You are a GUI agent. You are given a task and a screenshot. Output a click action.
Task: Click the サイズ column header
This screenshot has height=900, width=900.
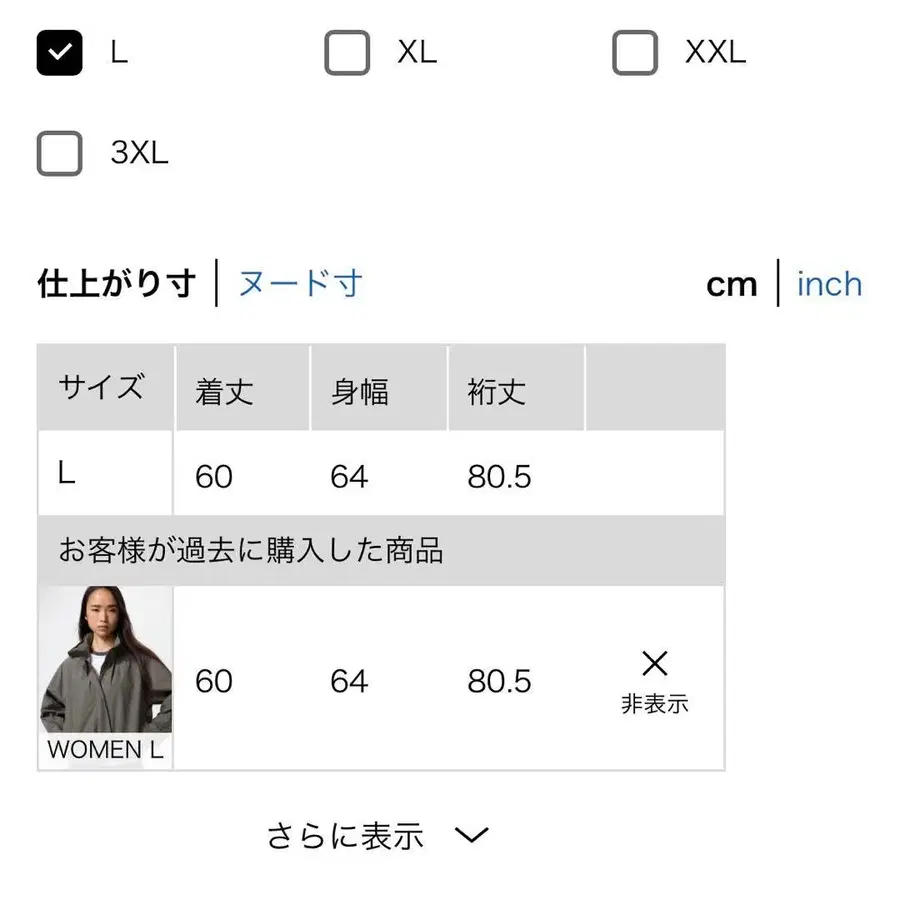[x=101, y=387]
